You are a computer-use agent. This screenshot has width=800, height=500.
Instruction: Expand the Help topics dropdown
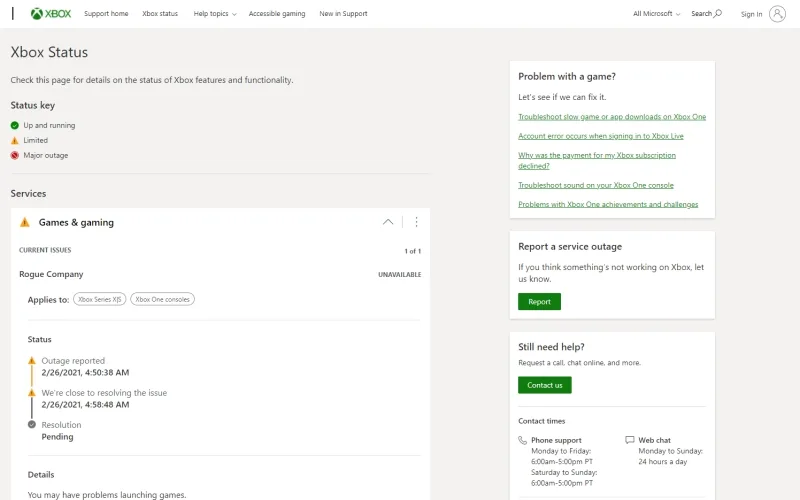215,14
